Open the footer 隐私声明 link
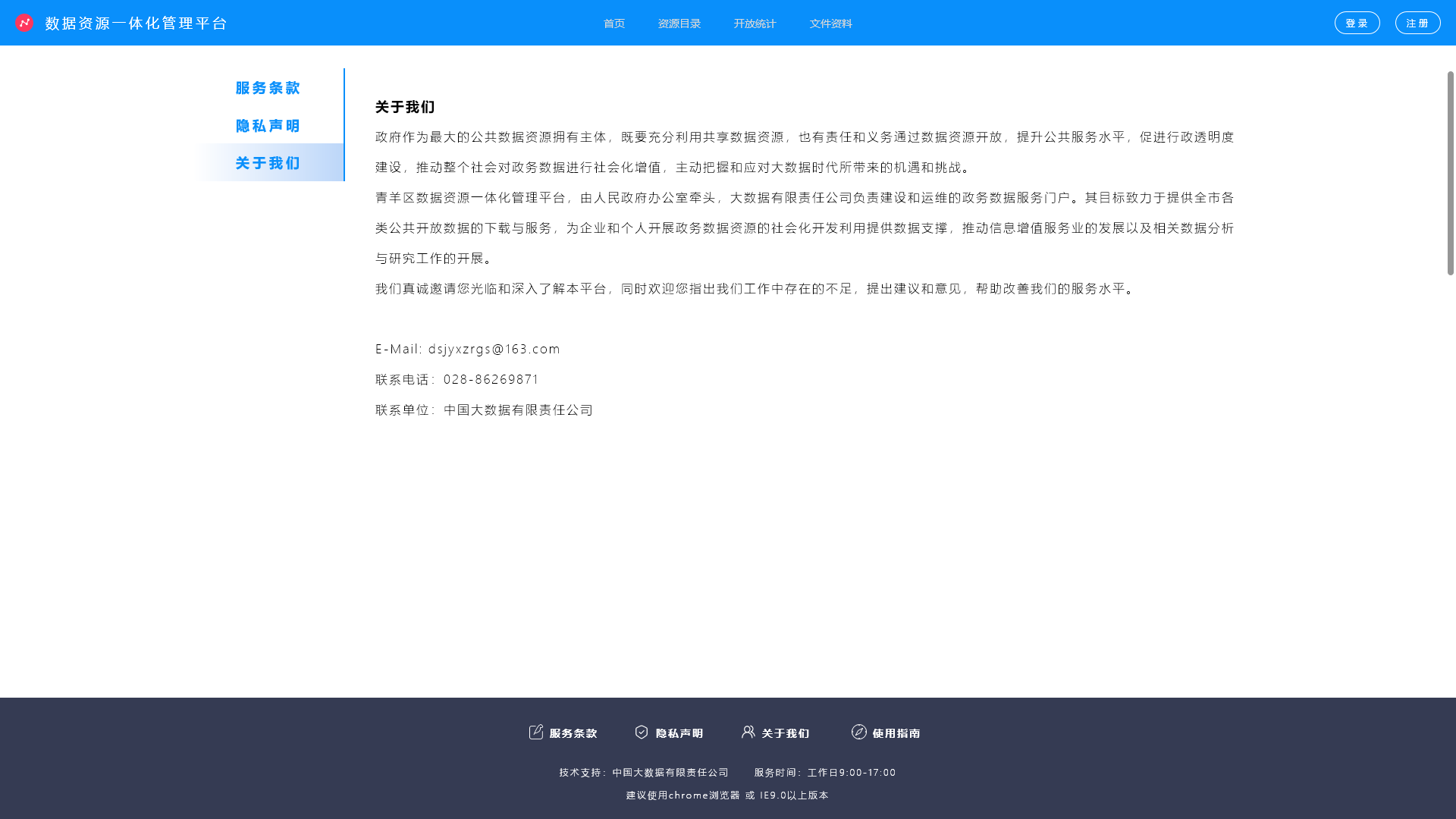 [x=679, y=733]
